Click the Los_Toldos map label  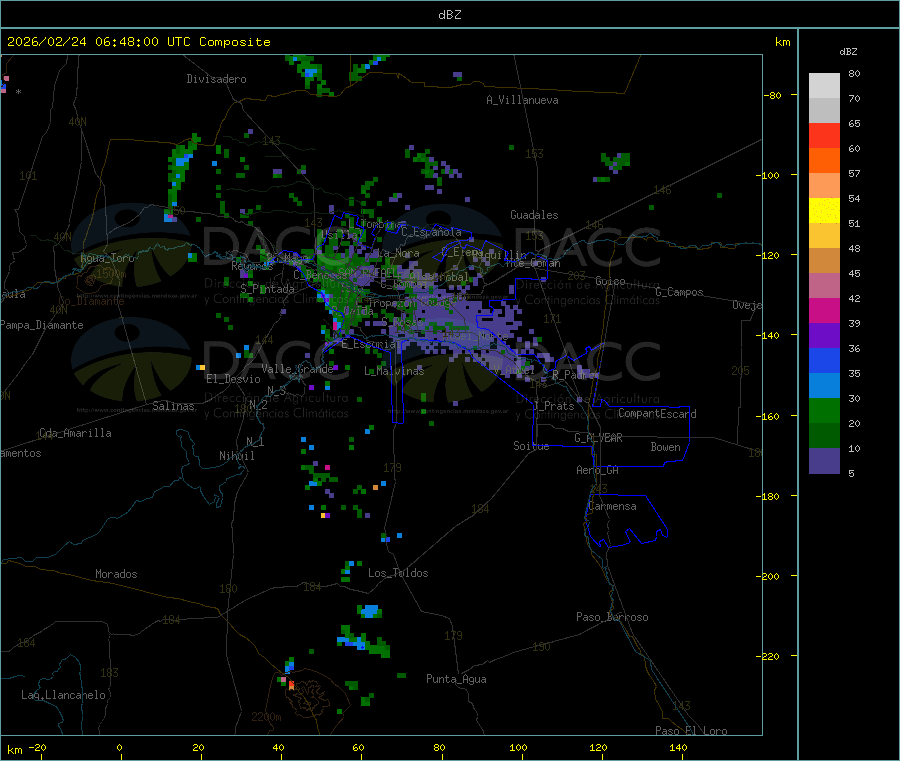(398, 573)
